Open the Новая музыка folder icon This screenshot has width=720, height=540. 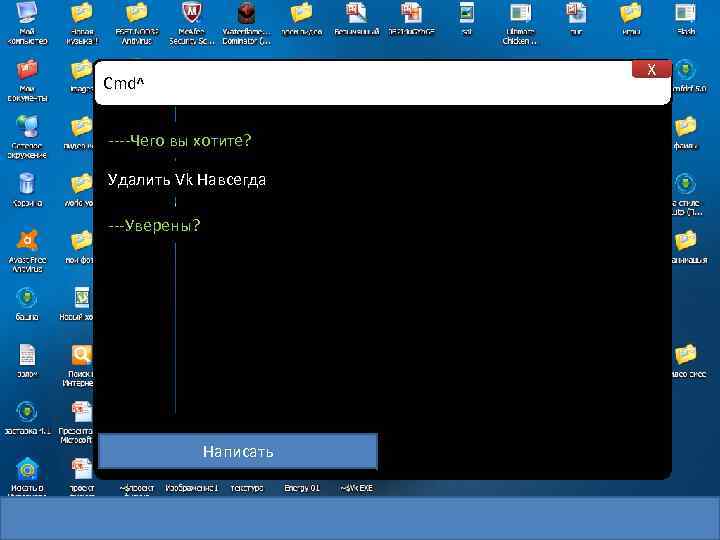click(x=82, y=23)
